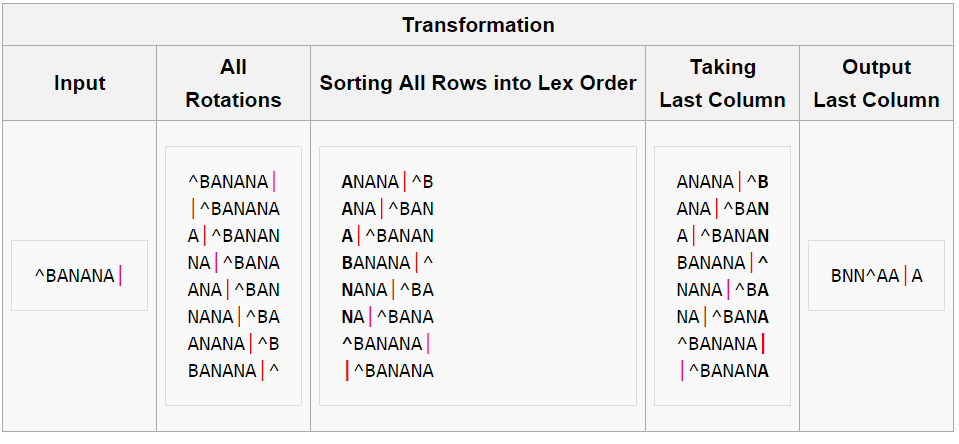Click the last row in the sorted rows column

pyautogui.click(x=389, y=370)
